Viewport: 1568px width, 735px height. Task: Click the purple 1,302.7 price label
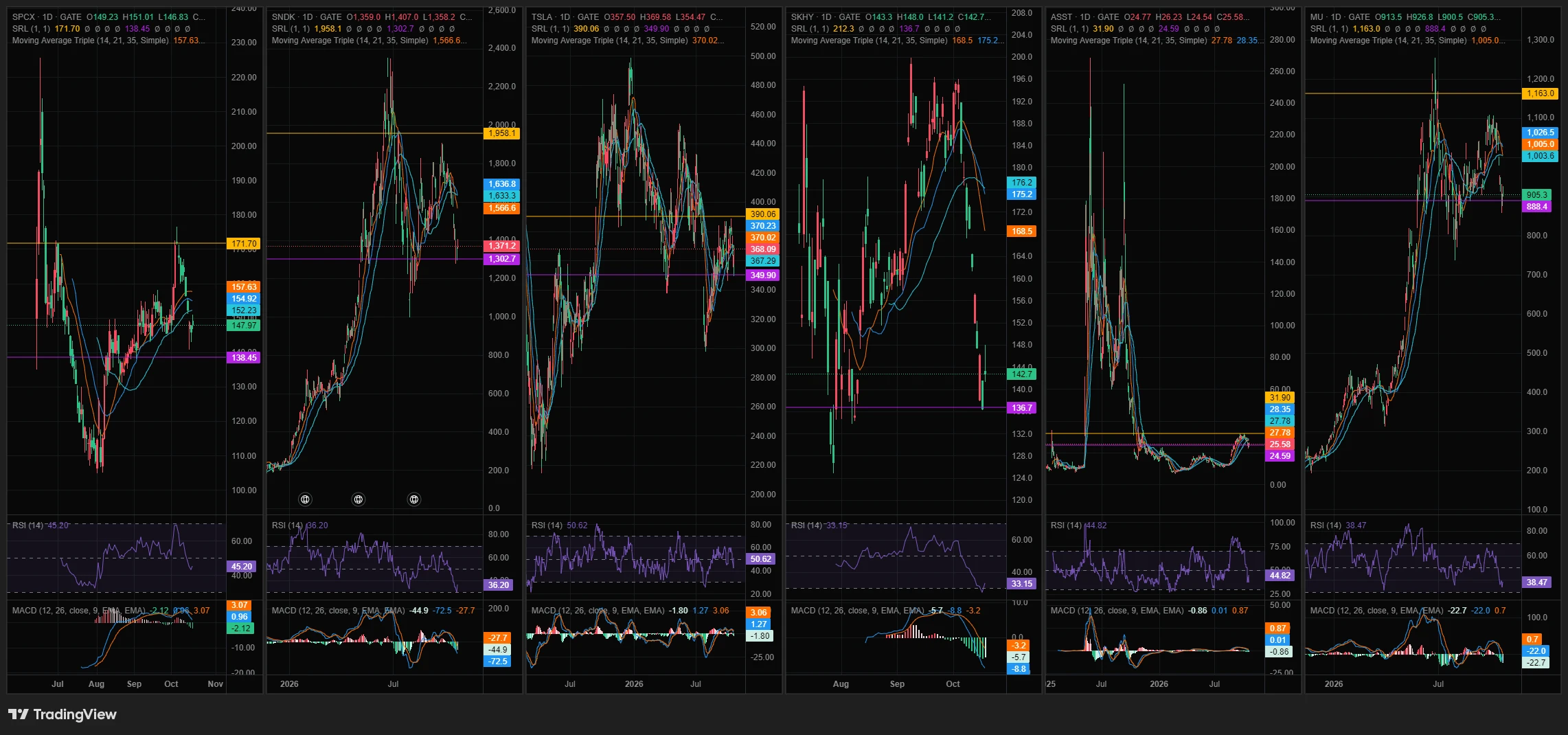click(502, 259)
